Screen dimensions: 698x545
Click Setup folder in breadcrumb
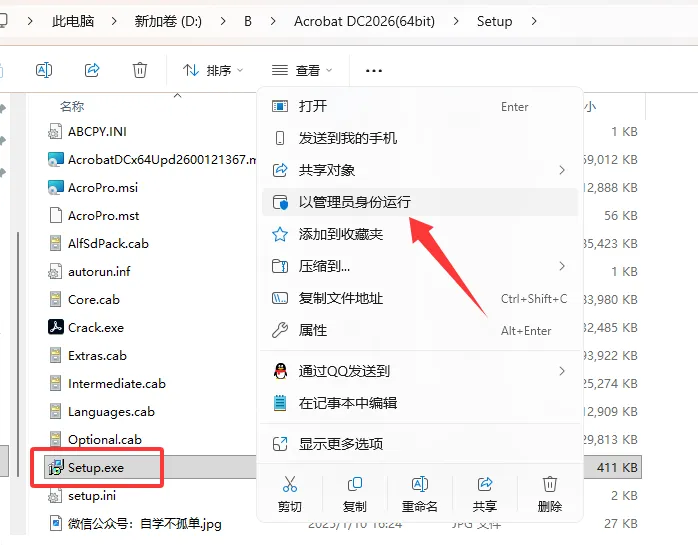[494, 21]
